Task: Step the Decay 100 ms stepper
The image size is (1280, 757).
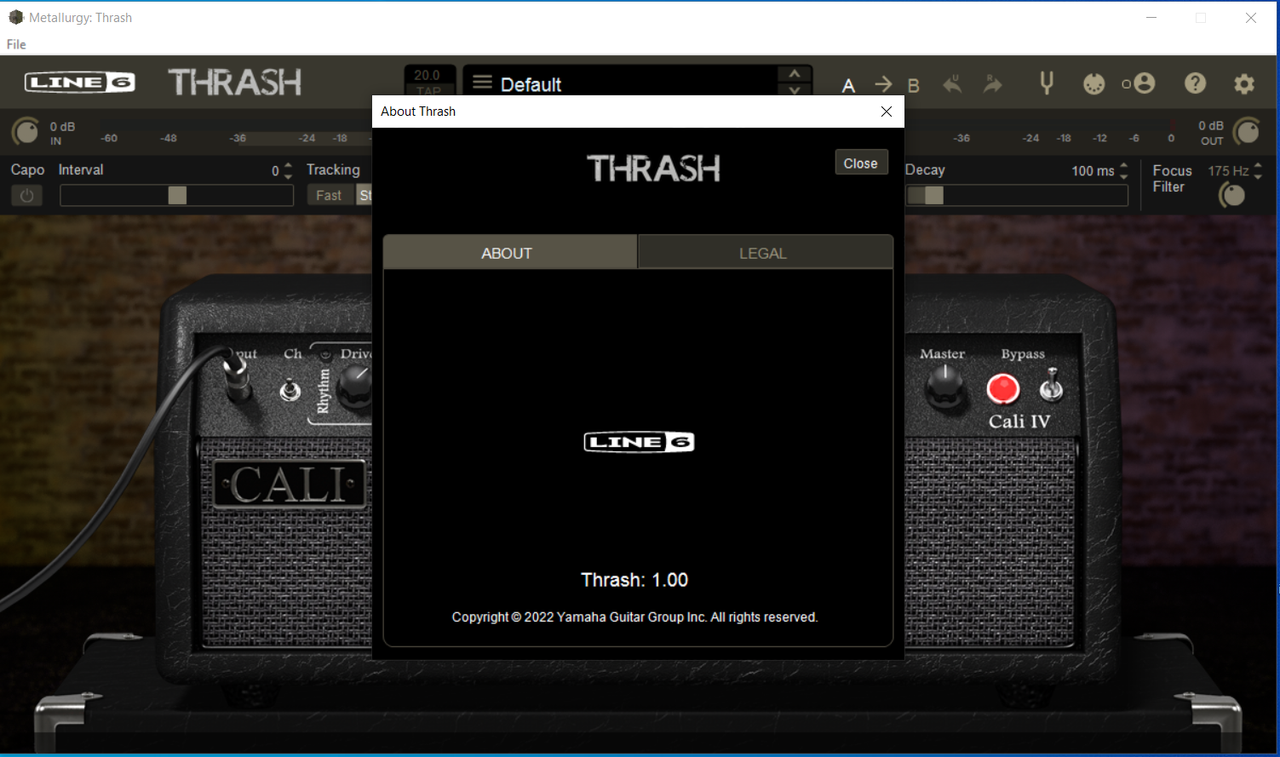Action: 1124,171
